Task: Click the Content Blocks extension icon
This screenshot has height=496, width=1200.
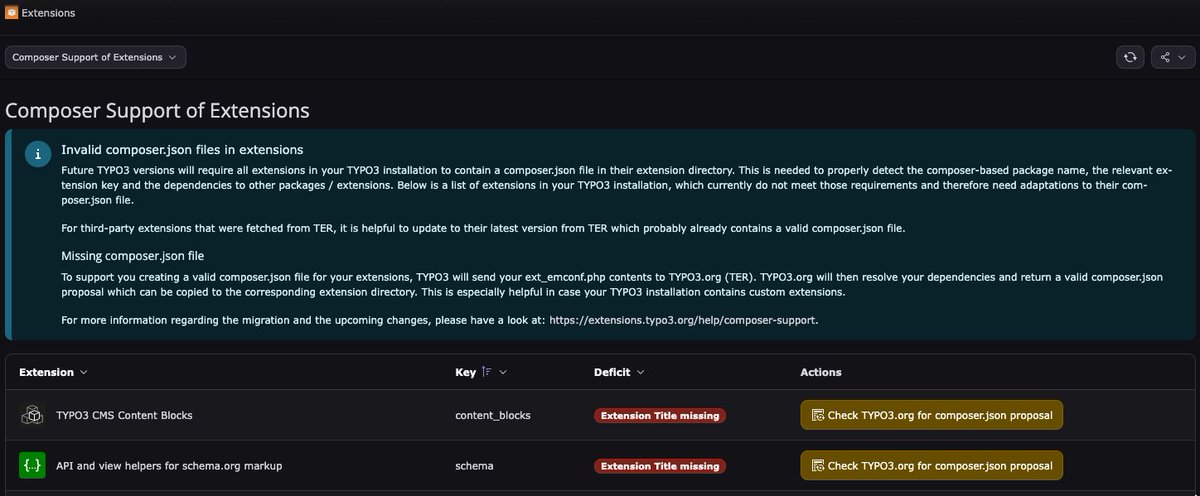Action: click(x=32, y=414)
